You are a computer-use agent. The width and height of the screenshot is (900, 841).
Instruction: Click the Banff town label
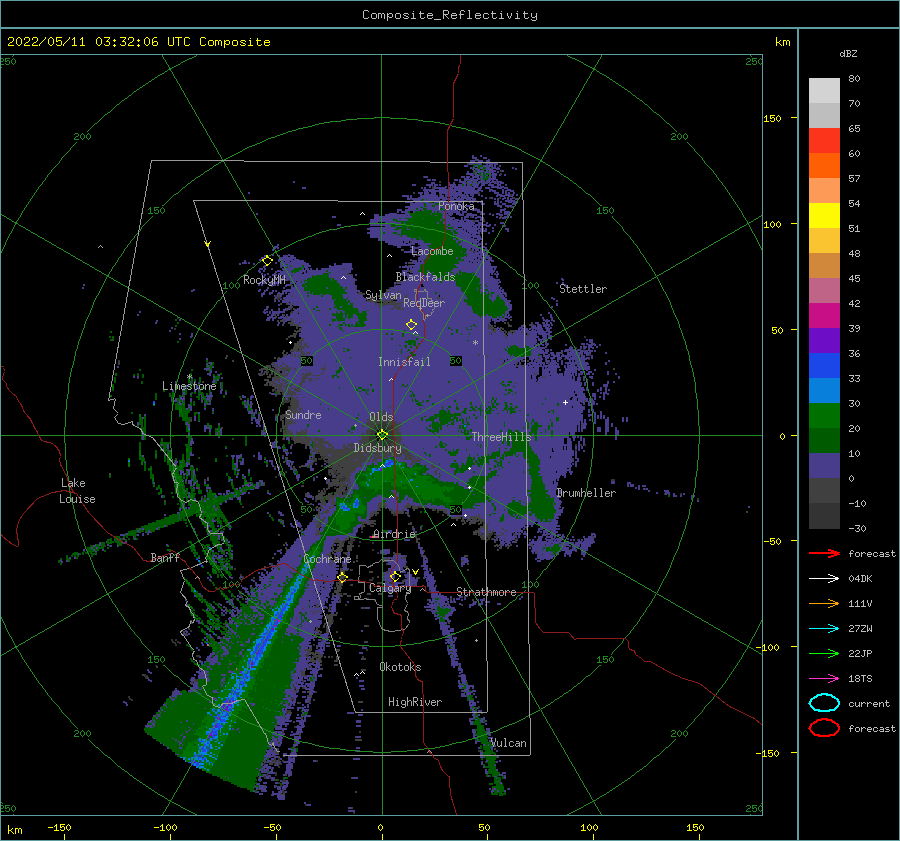coord(165,557)
